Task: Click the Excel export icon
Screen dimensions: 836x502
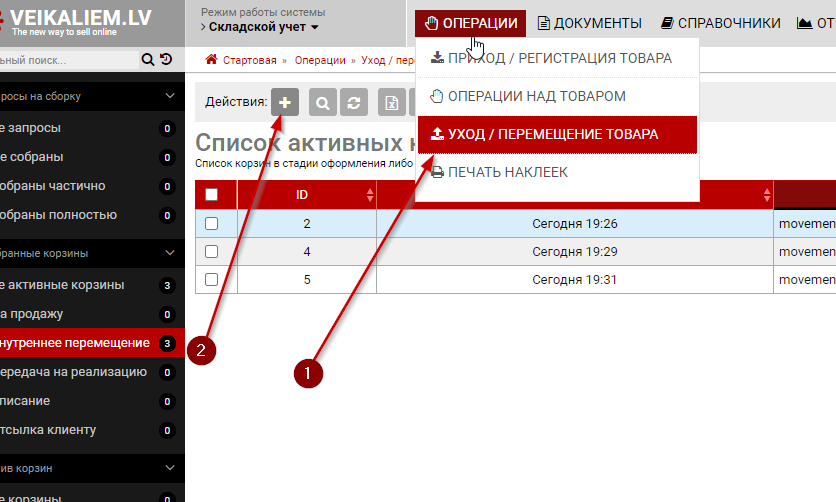Action: 391,102
